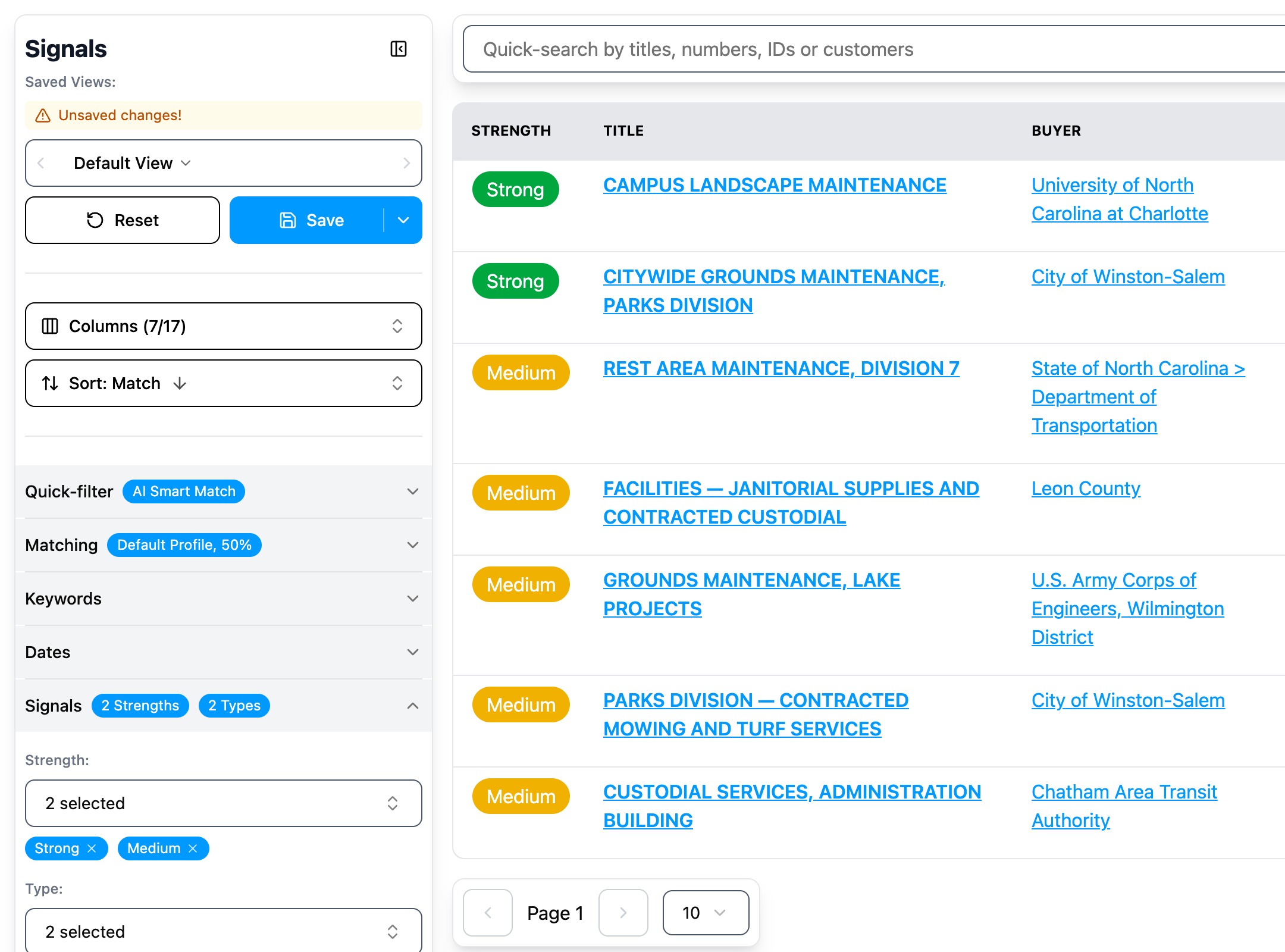This screenshot has height=952, width=1285.
Task: Expand the Matching section
Action: [224, 545]
